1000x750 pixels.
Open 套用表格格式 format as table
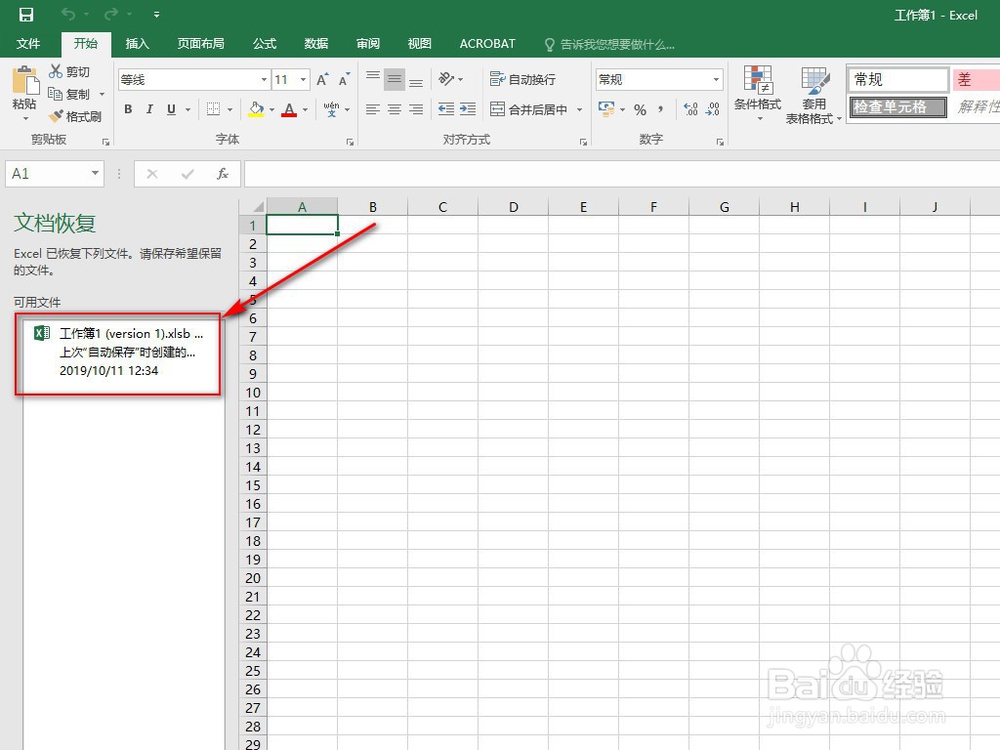[x=814, y=94]
